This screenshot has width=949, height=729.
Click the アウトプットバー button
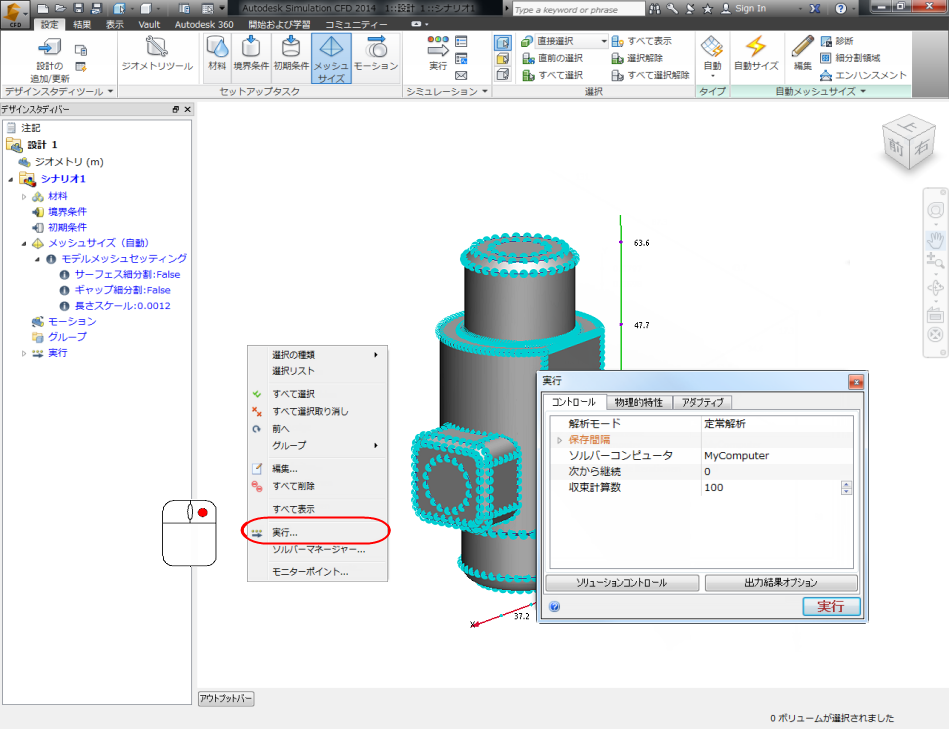(226, 698)
